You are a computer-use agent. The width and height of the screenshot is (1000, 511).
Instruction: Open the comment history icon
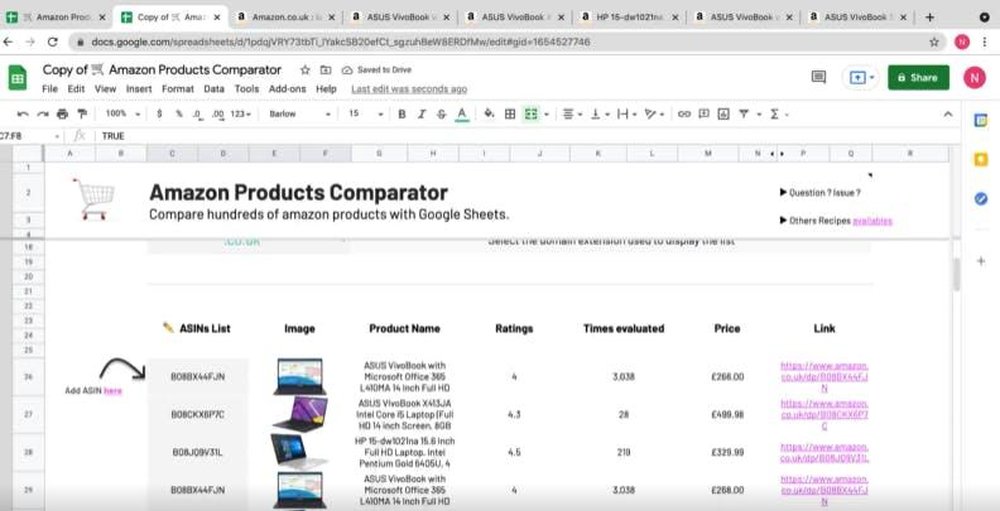(818, 77)
